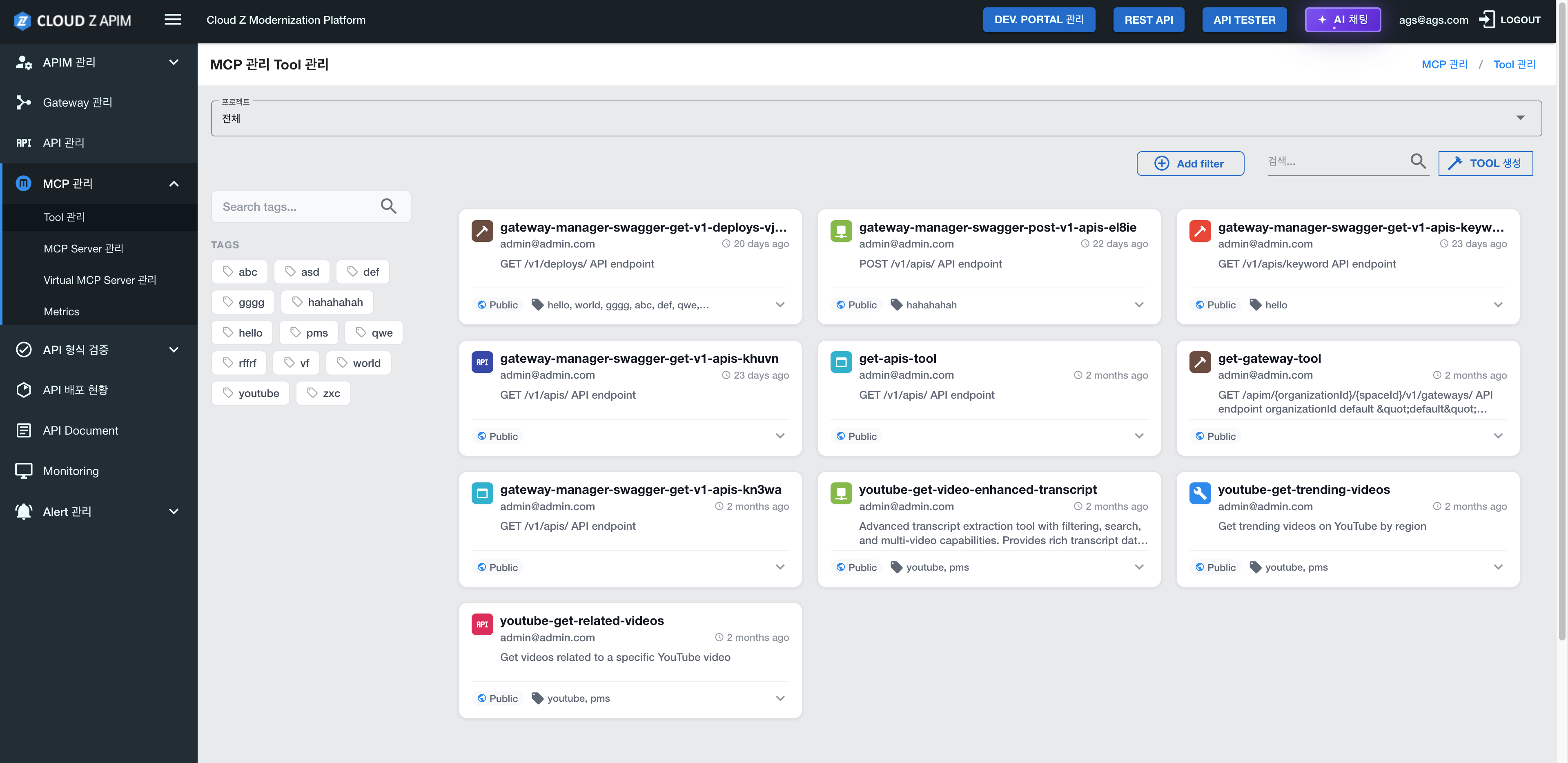Click the TOOL 생성 button
Image resolution: width=1568 pixels, height=763 pixels.
click(x=1485, y=163)
